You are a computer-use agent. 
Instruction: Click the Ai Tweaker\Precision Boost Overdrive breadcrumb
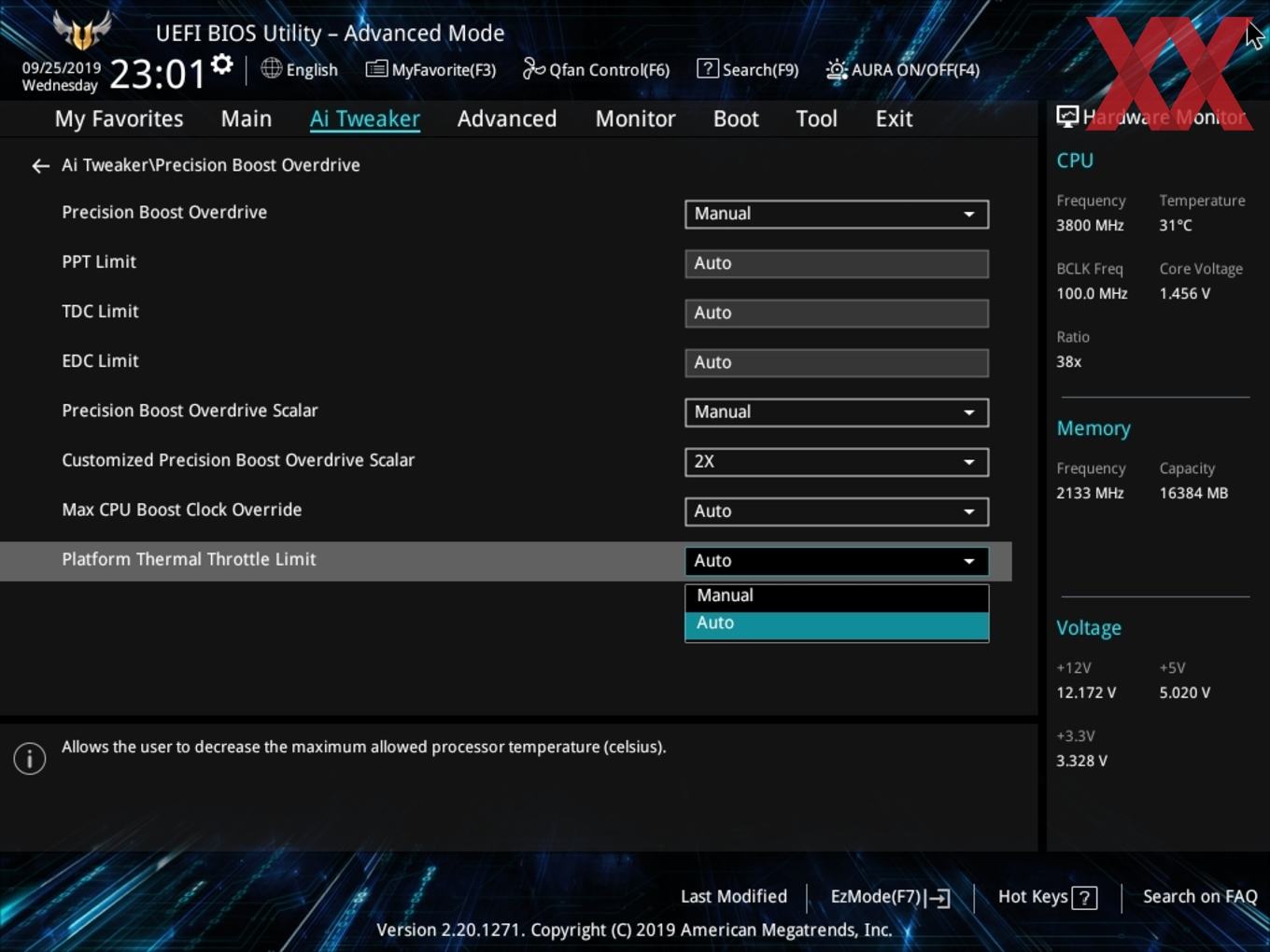(x=211, y=165)
